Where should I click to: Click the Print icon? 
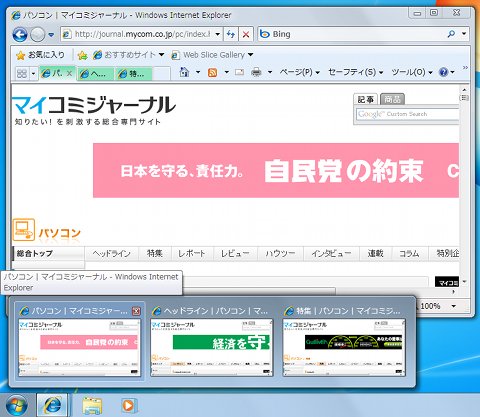click(x=256, y=72)
